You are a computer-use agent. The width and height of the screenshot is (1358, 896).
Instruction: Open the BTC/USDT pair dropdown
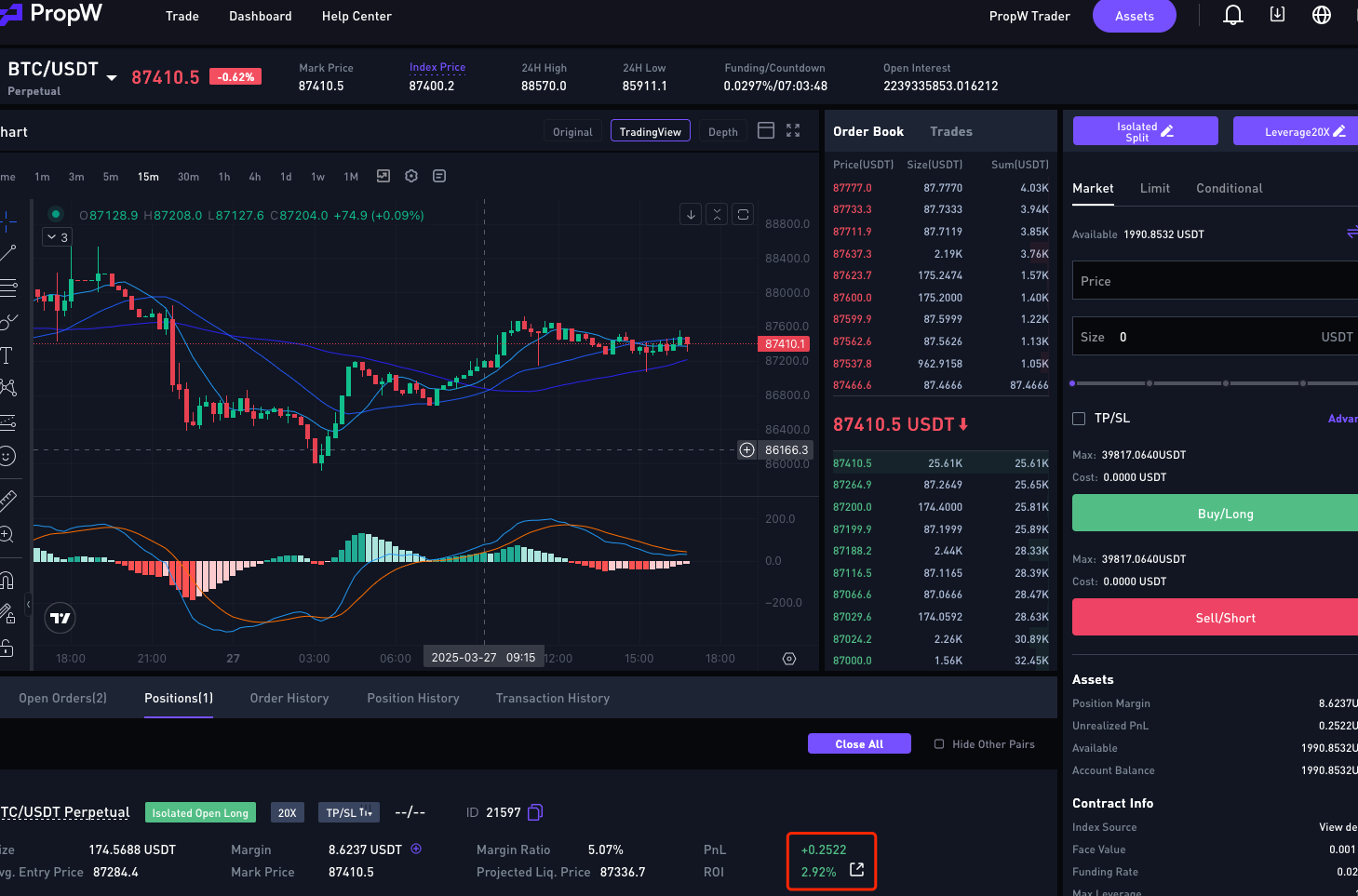pos(112,77)
